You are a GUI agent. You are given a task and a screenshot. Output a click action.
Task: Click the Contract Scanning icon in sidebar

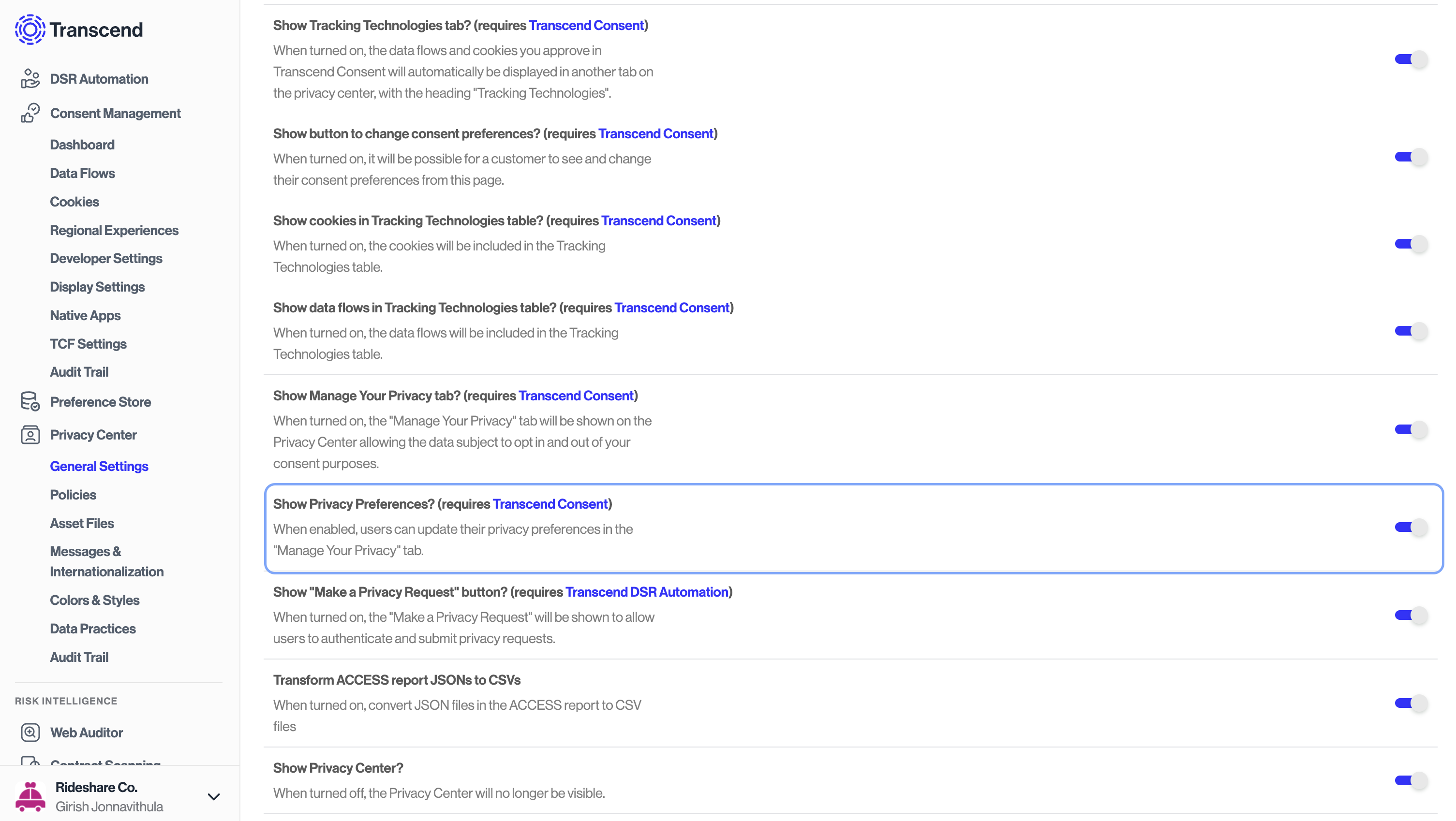pyautogui.click(x=29, y=761)
